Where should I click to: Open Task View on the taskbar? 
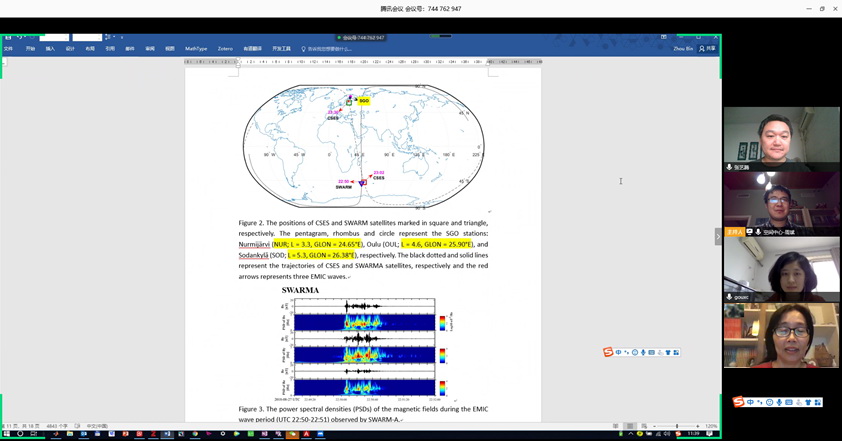[33, 433]
